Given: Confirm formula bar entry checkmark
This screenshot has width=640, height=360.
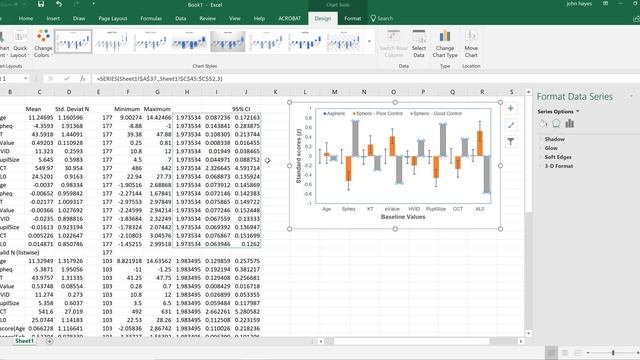Looking at the screenshot, I should (x=67, y=78).
